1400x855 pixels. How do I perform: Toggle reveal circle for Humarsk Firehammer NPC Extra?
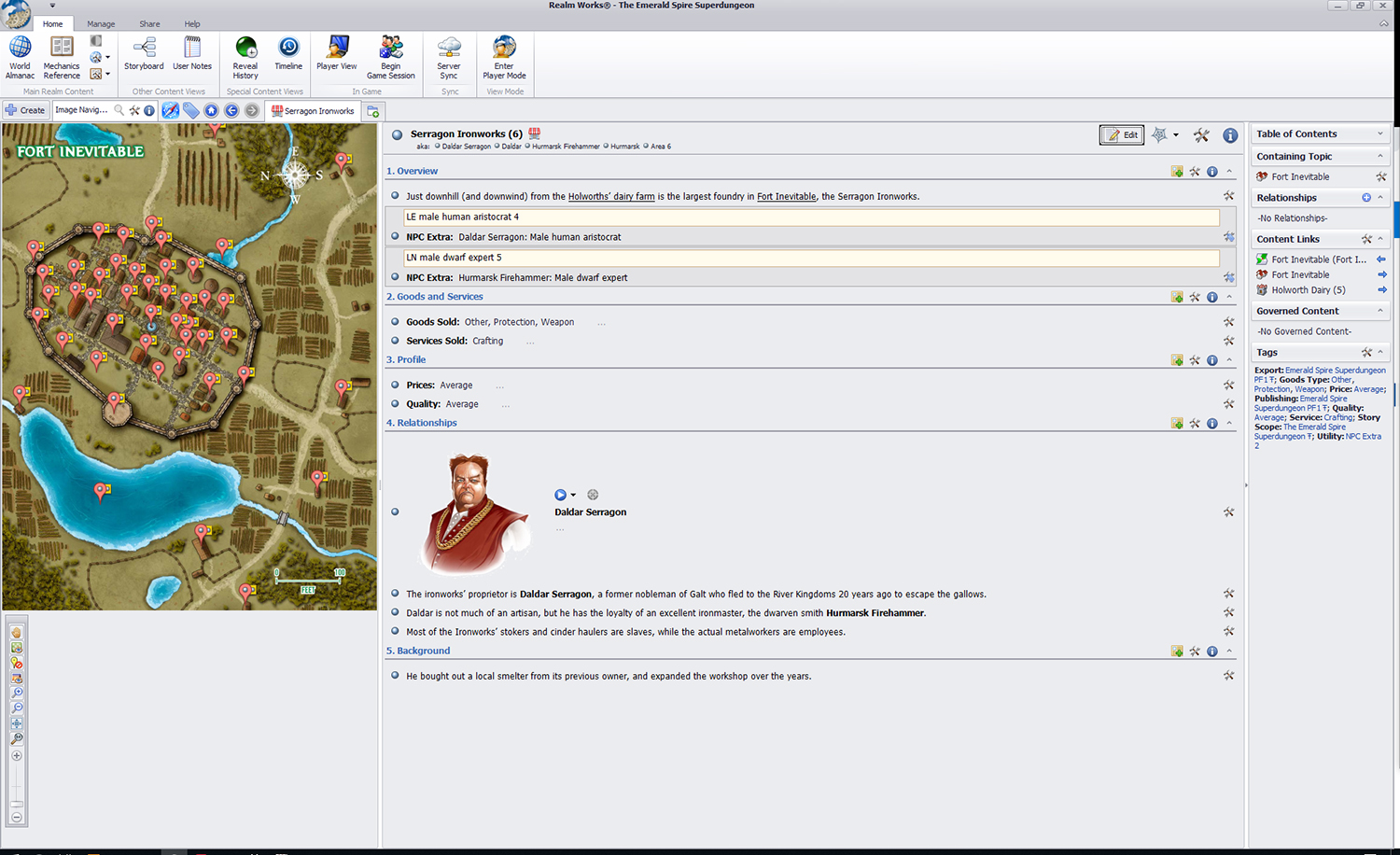point(395,277)
